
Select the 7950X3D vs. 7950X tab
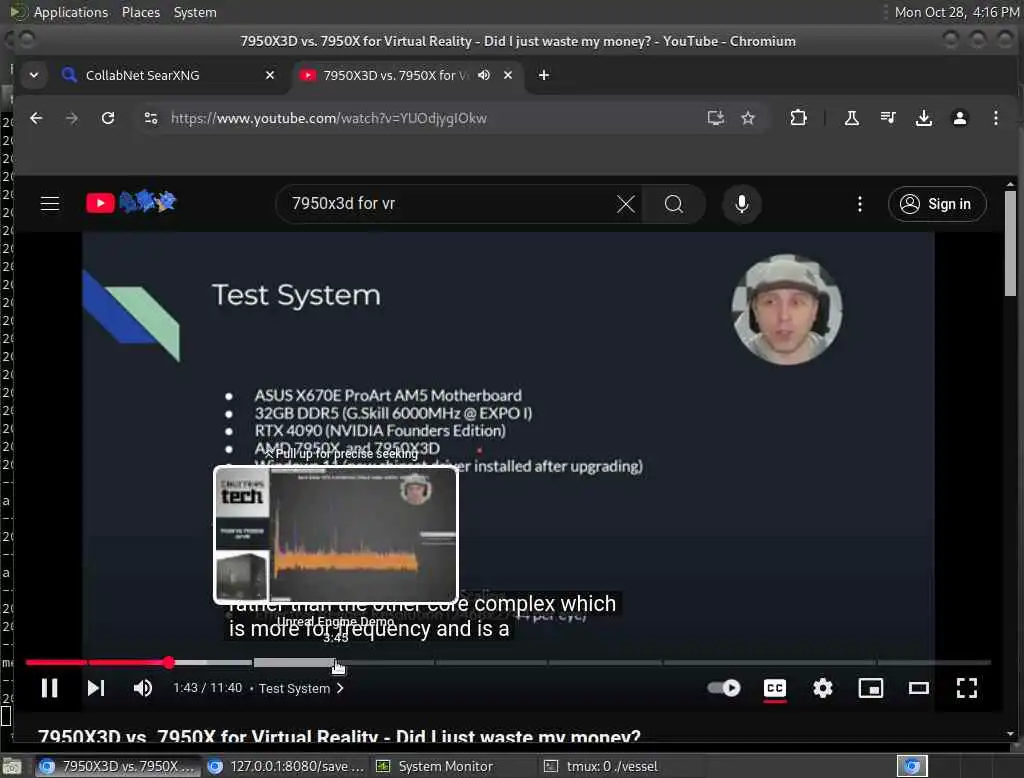(x=396, y=75)
